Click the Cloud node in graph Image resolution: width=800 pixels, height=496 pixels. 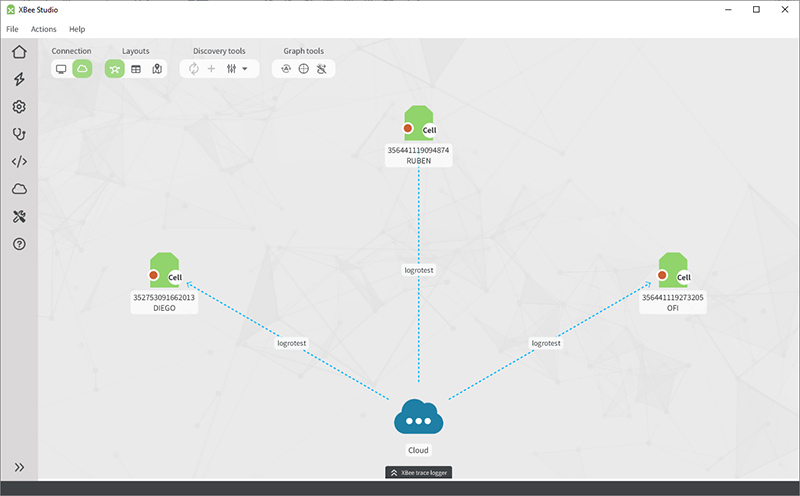[418, 418]
